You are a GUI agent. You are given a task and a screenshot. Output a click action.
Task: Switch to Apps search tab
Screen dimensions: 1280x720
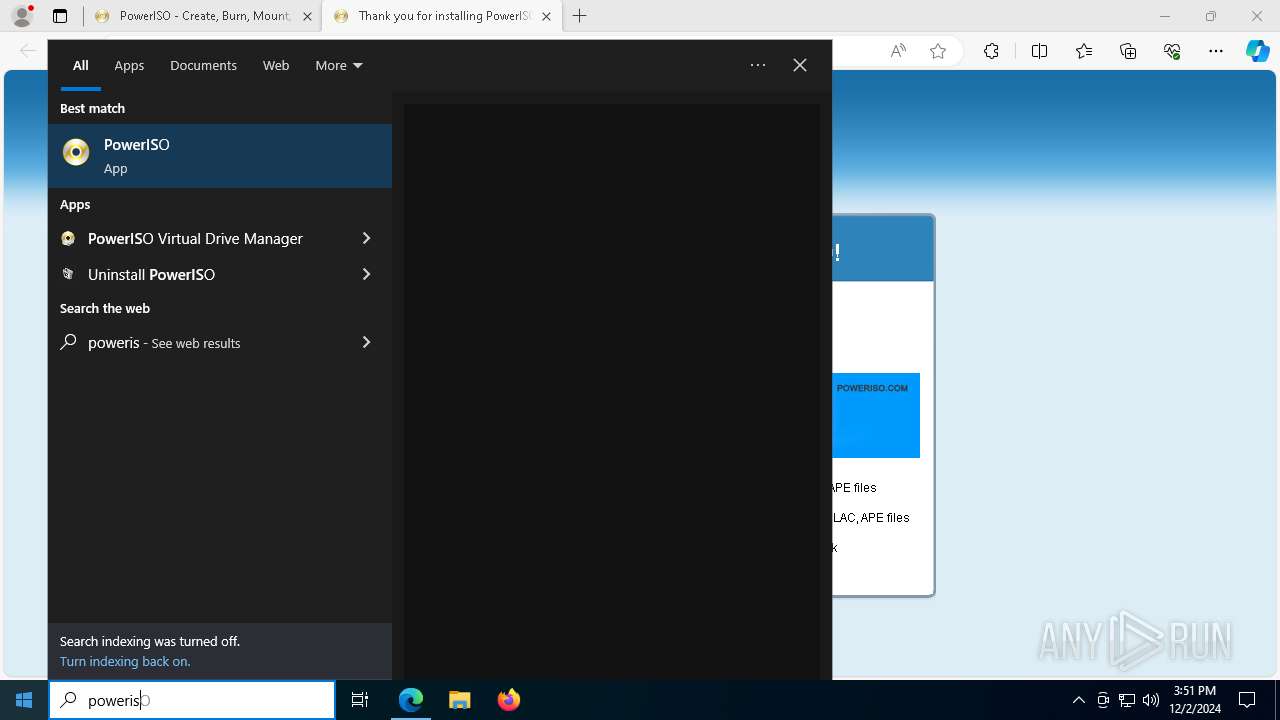129,65
